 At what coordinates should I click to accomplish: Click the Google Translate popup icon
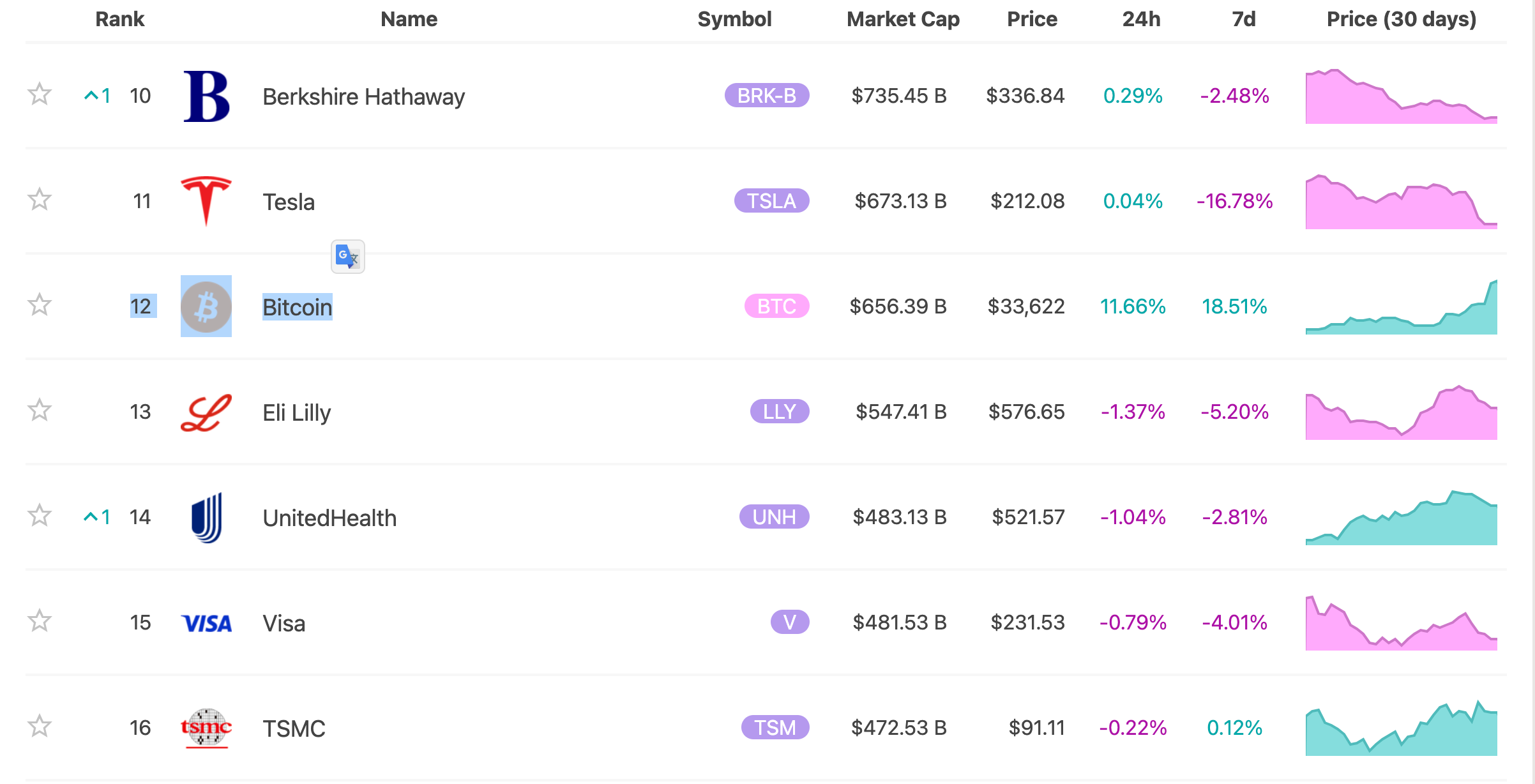[x=347, y=257]
